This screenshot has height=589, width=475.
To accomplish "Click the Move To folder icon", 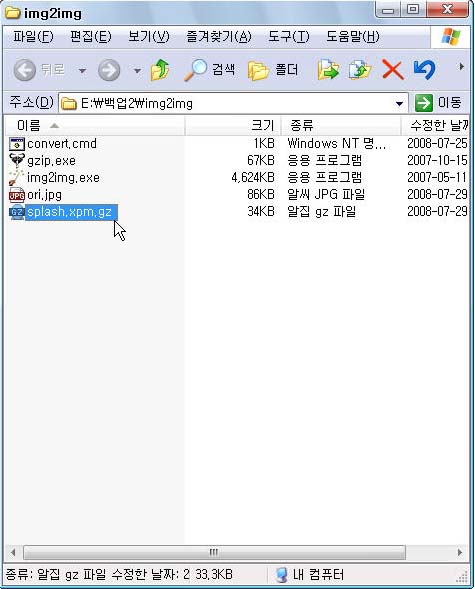I will (329, 69).
